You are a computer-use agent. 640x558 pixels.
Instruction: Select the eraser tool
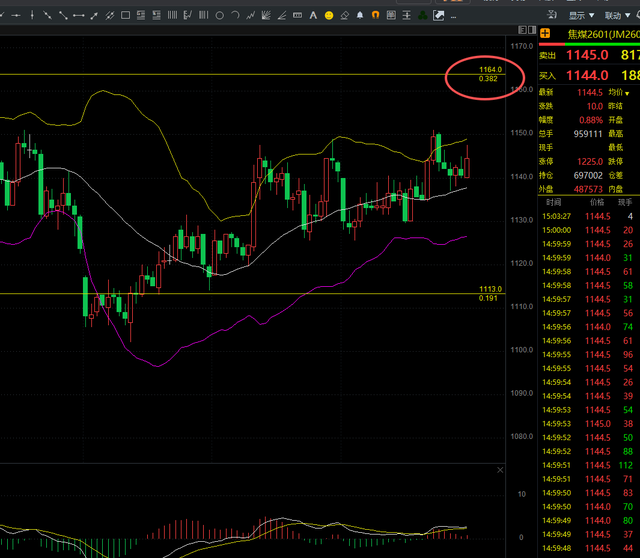point(344,16)
